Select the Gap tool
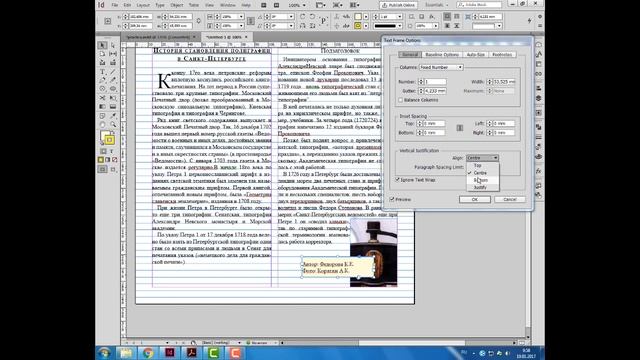The image size is (640, 360). (113, 54)
